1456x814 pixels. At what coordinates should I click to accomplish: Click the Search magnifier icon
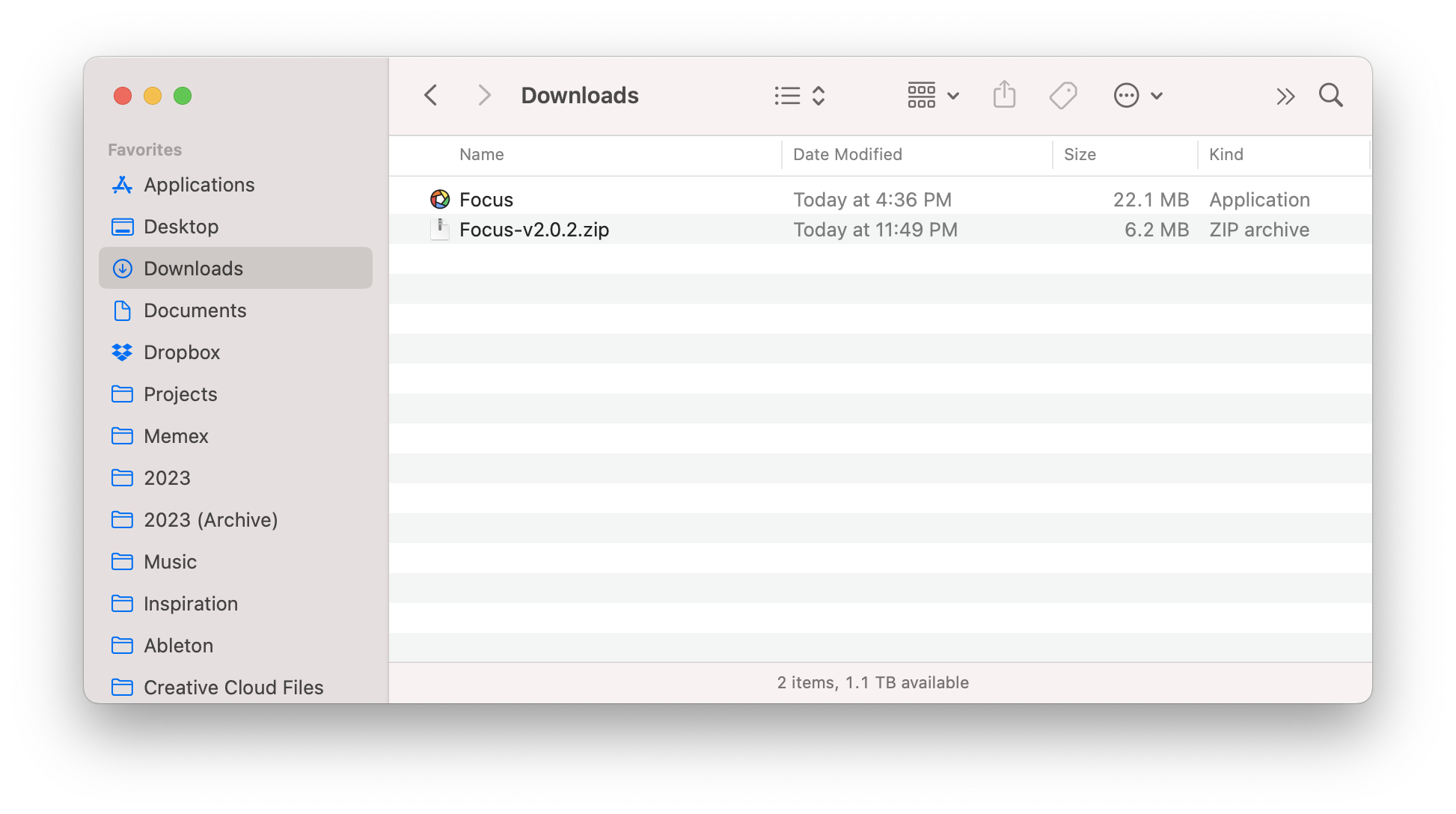point(1330,96)
